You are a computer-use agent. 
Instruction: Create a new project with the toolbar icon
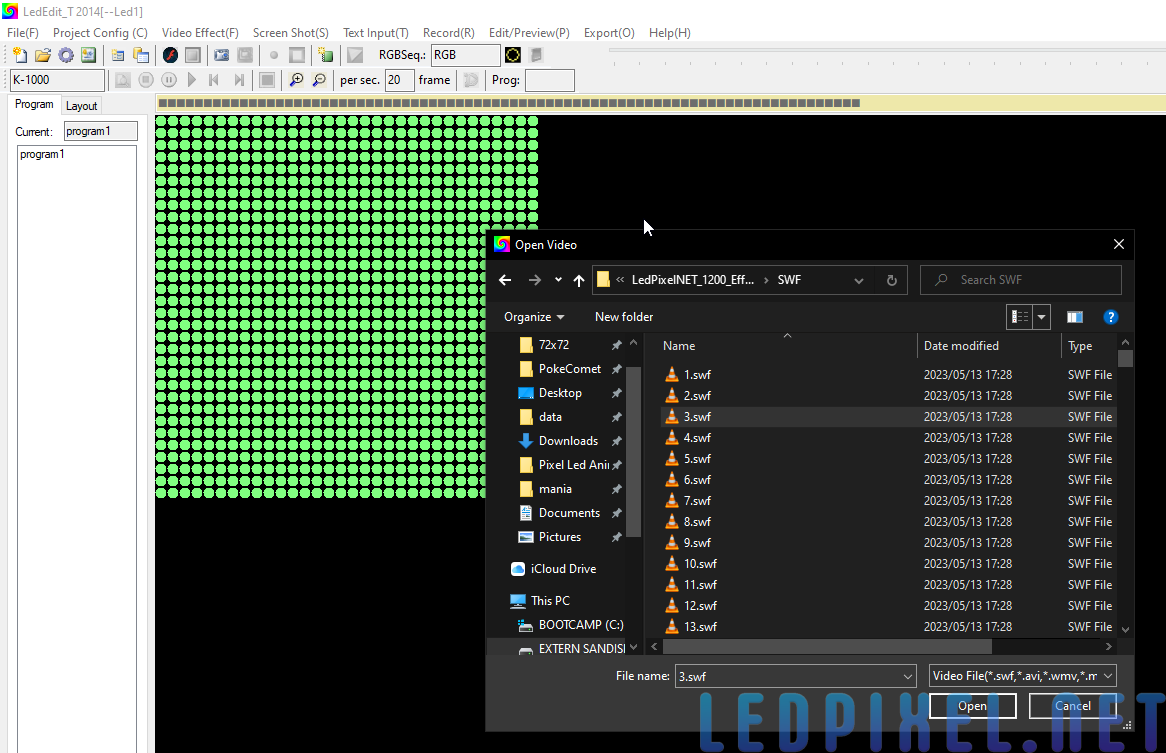tap(20, 55)
